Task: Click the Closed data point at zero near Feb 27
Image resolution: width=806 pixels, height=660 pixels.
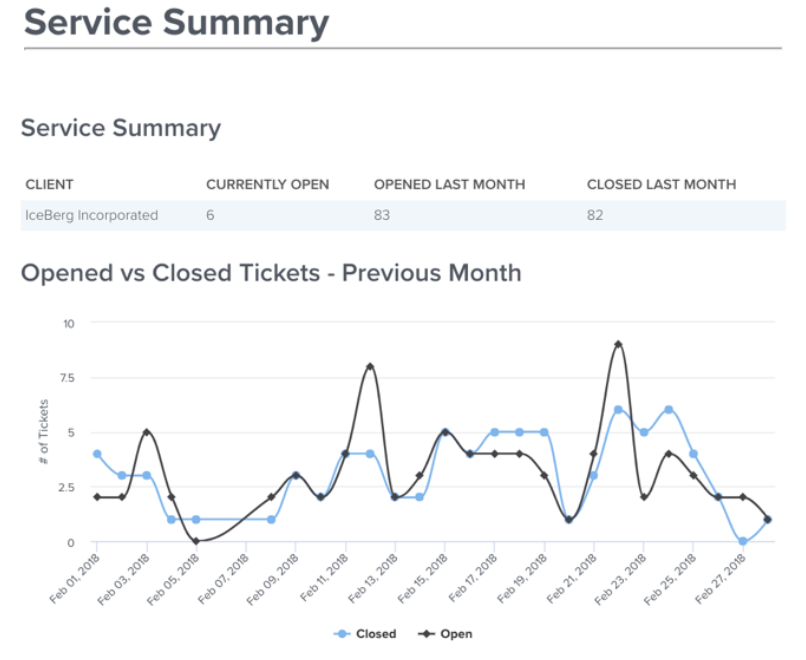Action: pyautogui.click(x=742, y=541)
